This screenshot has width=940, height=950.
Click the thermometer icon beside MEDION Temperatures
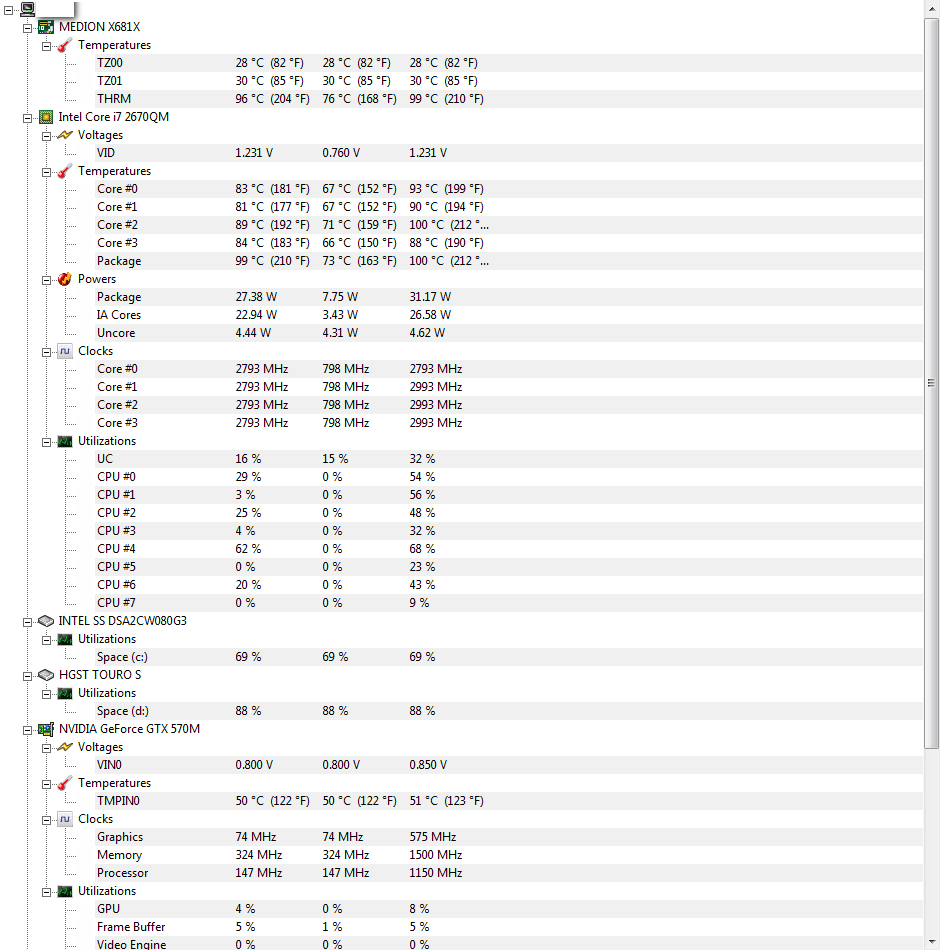[x=65, y=45]
